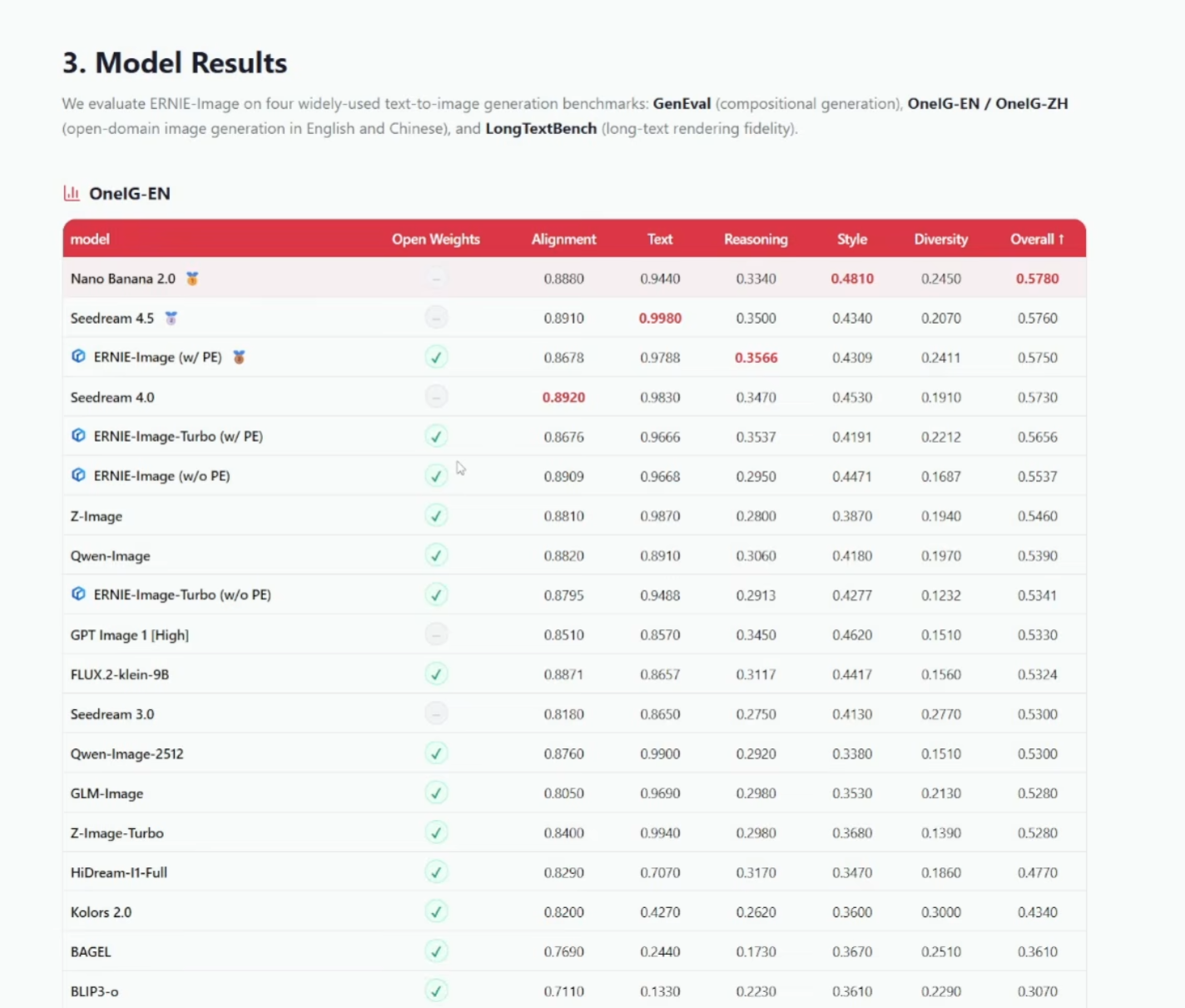Screen dimensions: 1185x1008
Task: Click the 3. Model Results heading
Action: [175, 63]
